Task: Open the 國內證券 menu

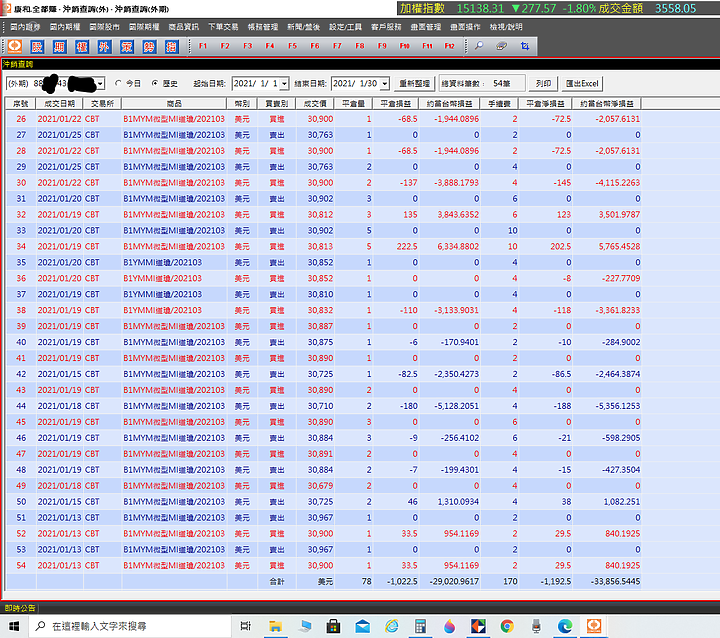Action: [25, 27]
